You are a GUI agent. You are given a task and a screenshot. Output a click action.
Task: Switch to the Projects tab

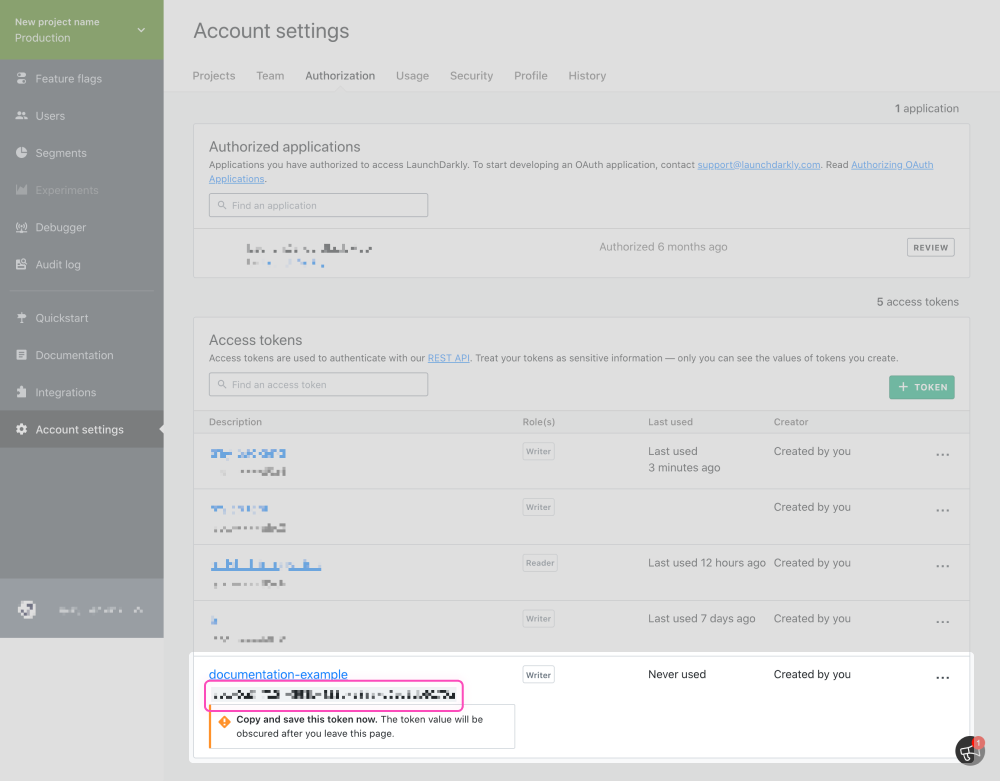point(213,75)
